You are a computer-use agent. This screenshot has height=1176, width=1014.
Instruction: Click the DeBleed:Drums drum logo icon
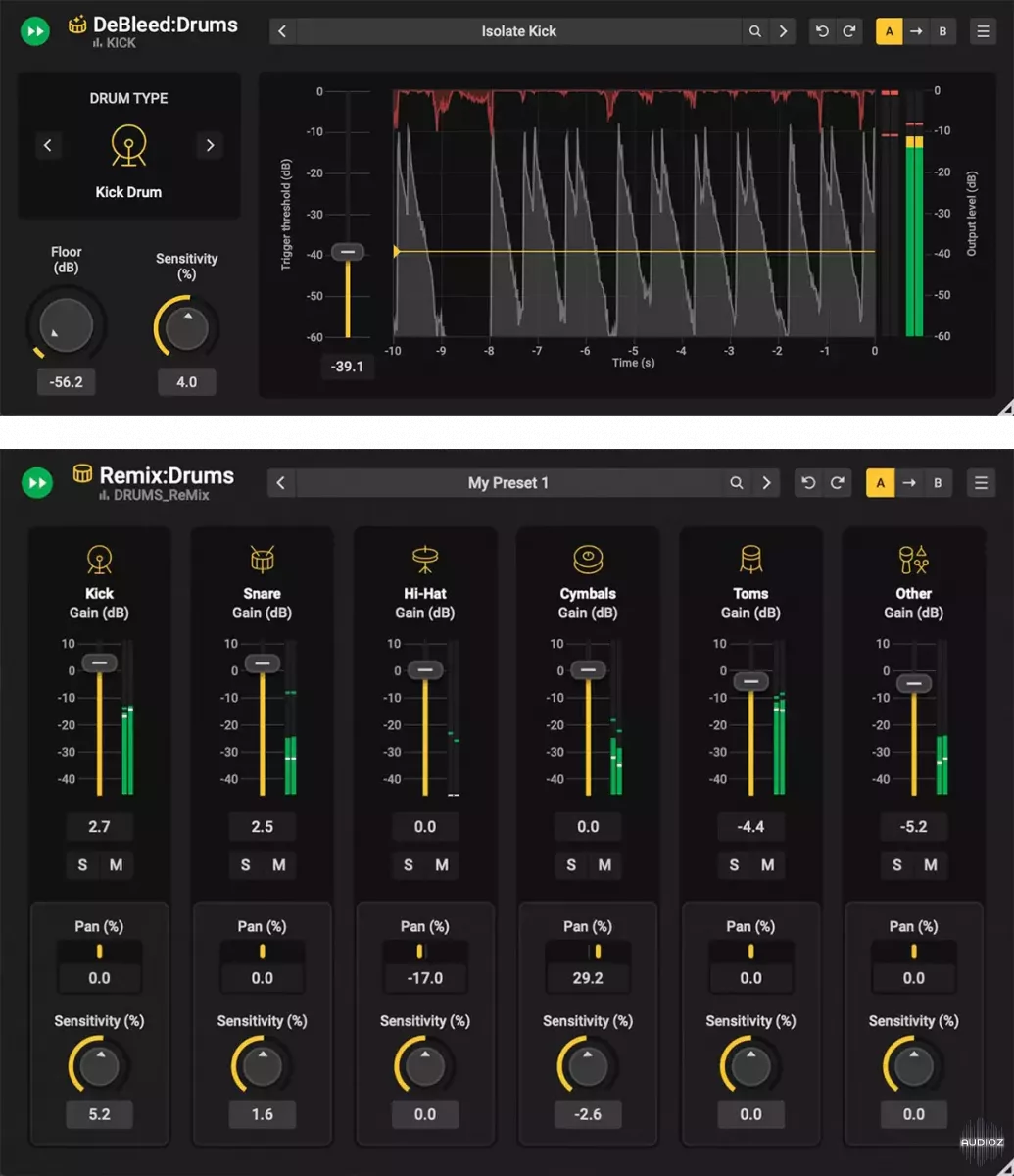point(77,24)
